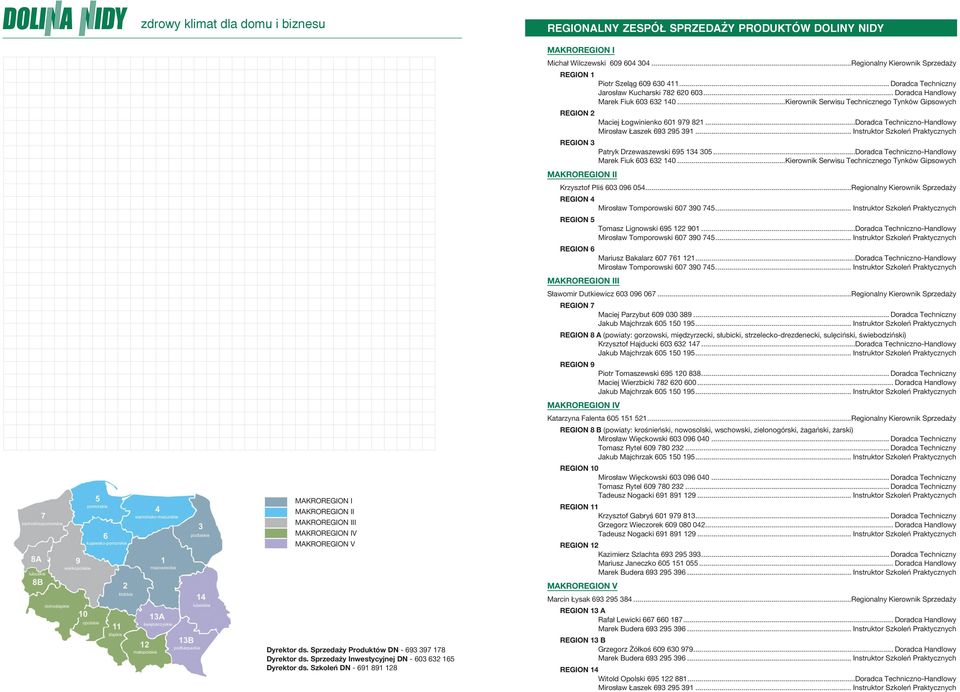Select region 8A on the map
Viewport: 960px width, 692px height.
[36, 559]
